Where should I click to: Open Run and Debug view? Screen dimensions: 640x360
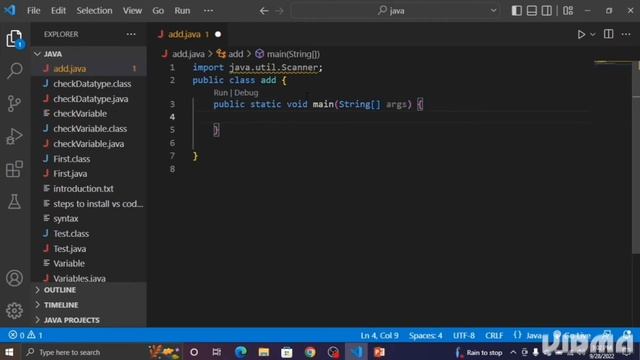click(x=14, y=136)
